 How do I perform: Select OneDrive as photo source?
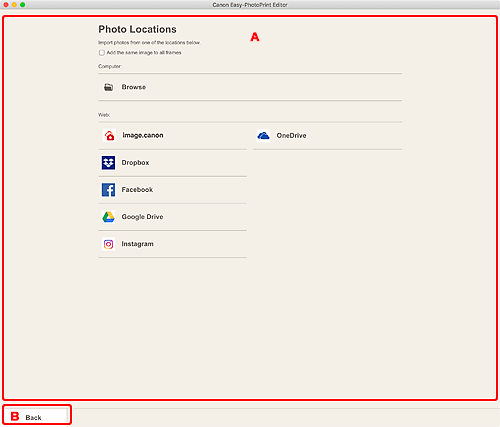pyautogui.click(x=327, y=136)
